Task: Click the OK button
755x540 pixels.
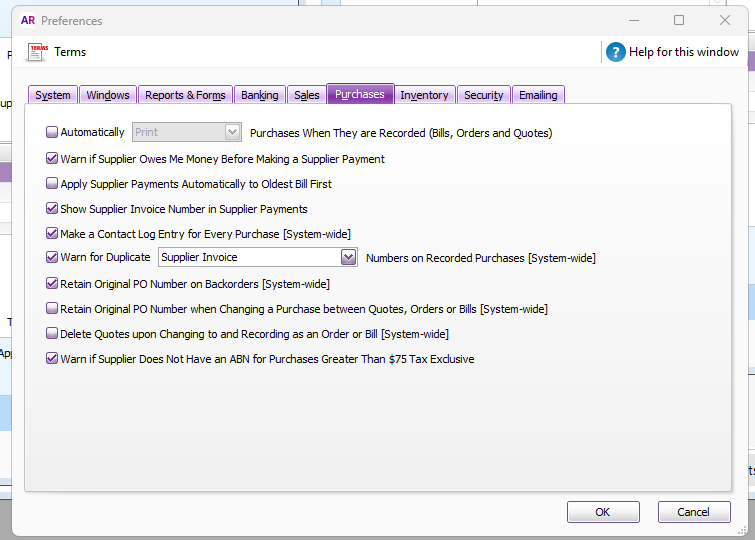Action: (x=602, y=512)
